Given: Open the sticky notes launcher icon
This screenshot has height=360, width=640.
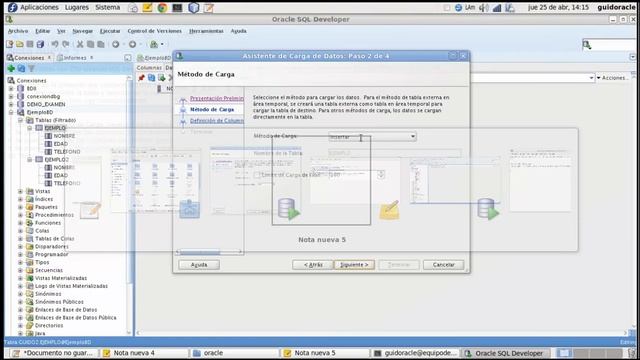Looking at the screenshot, I should tap(147, 8).
